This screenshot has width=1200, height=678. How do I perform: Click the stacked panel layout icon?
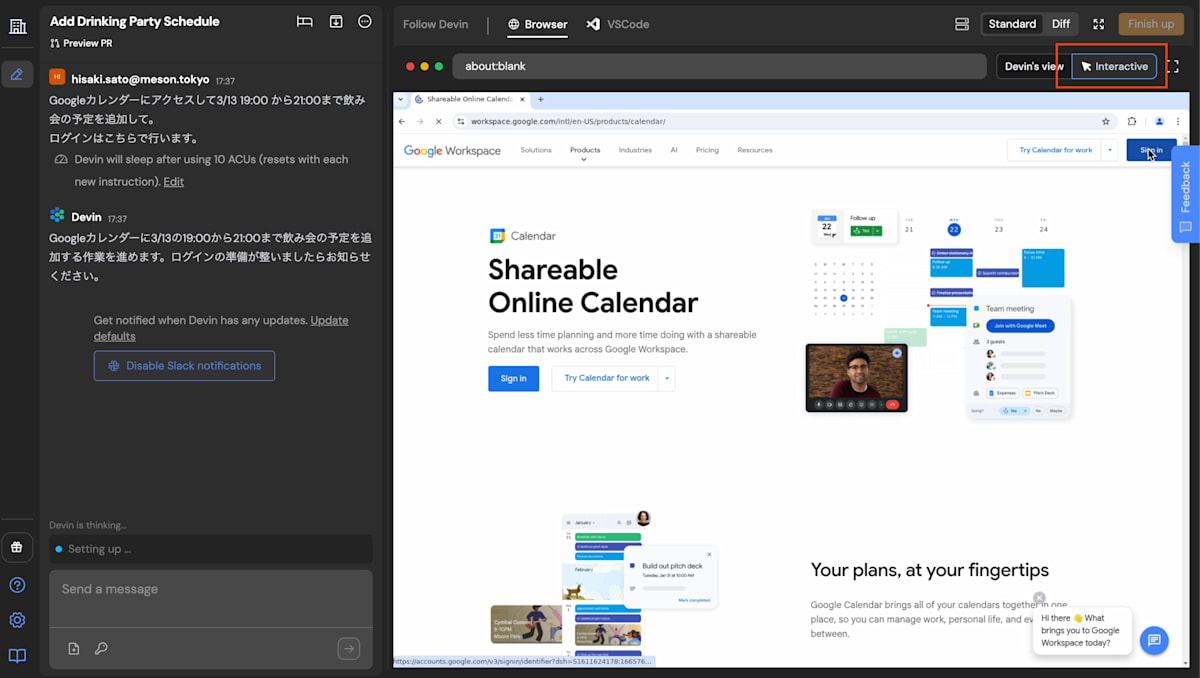962,24
